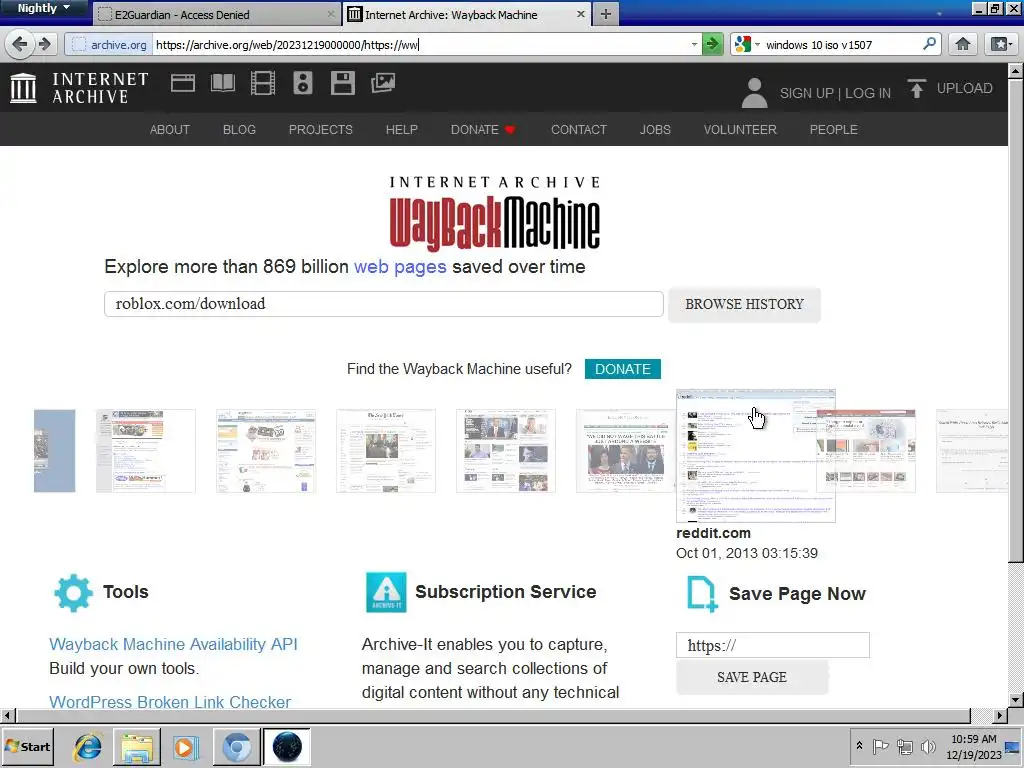
Task: Click the Action Center flag tray icon
Action: pos(880,746)
